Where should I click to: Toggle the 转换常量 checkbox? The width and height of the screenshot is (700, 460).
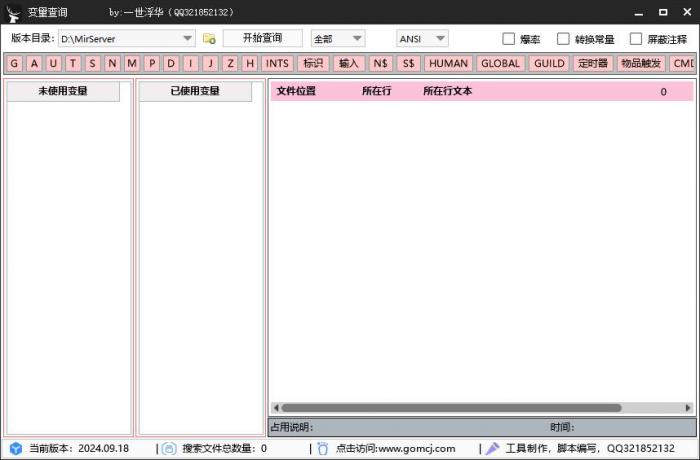pyautogui.click(x=564, y=39)
